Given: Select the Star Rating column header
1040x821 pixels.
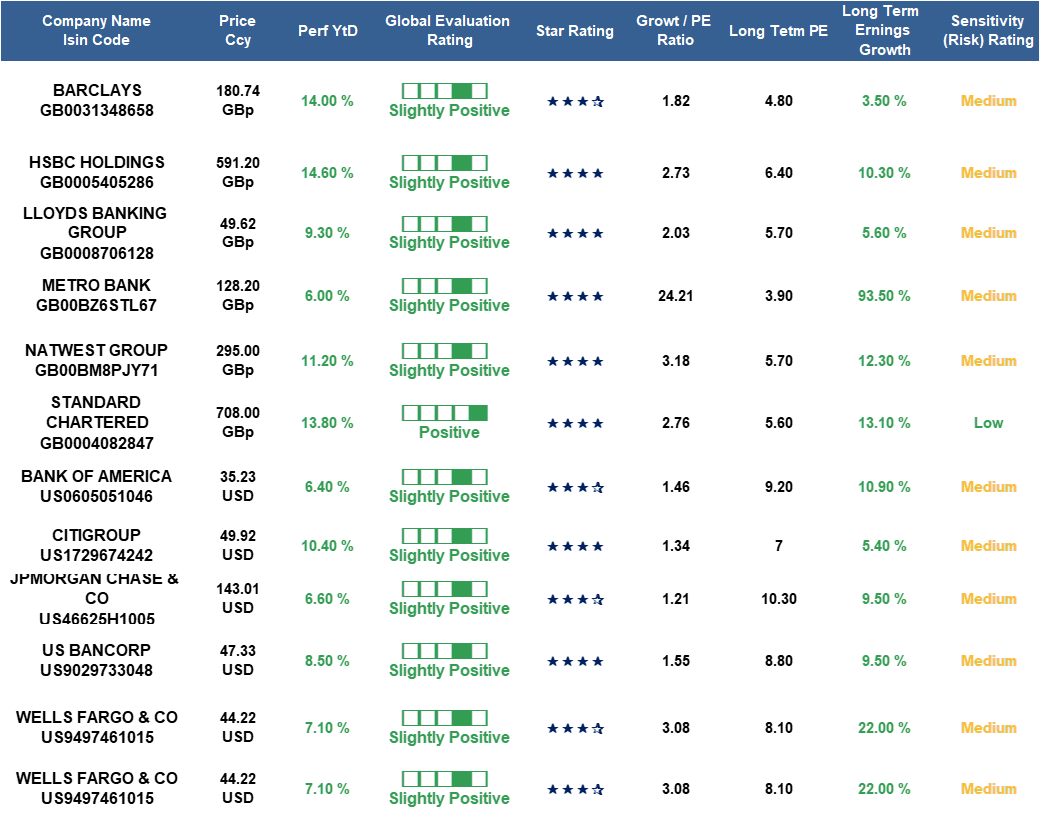Looking at the screenshot, I should (575, 31).
